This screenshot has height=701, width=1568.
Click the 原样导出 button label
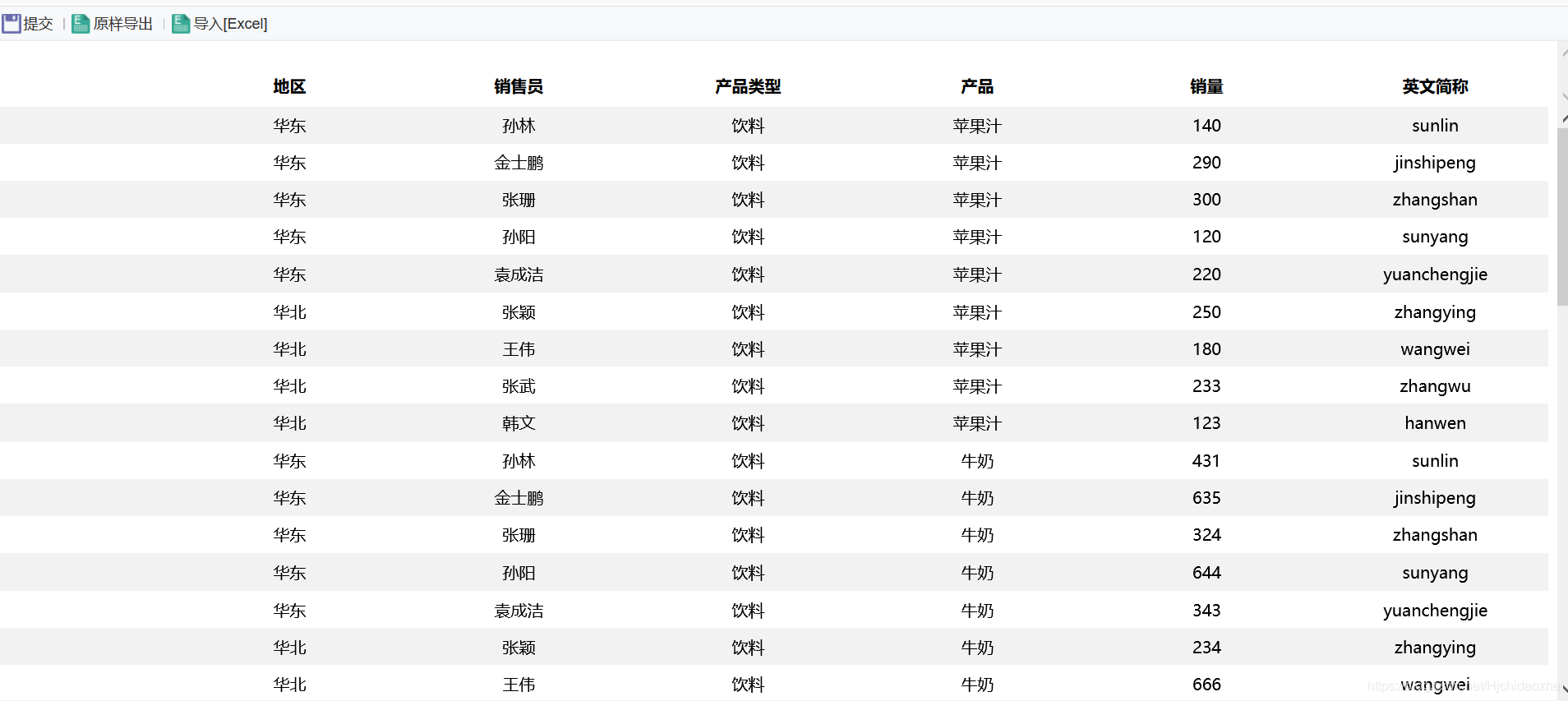click(x=123, y=24)
